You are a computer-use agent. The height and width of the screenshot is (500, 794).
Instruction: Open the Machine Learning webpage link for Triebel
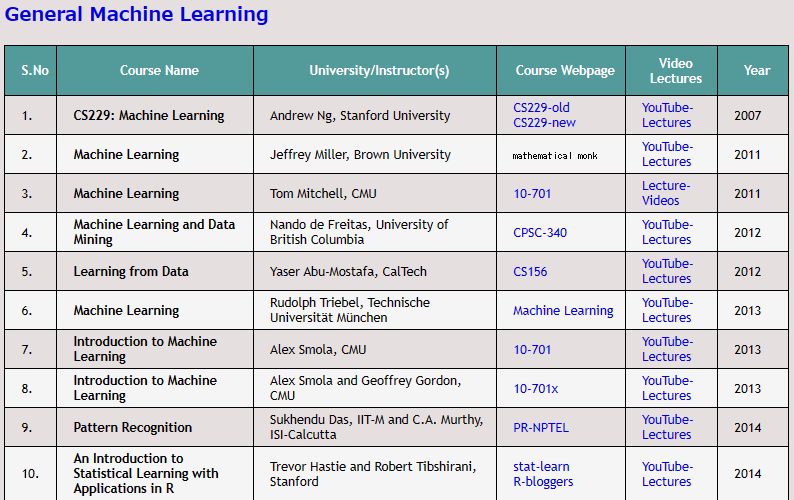point(563,311)
